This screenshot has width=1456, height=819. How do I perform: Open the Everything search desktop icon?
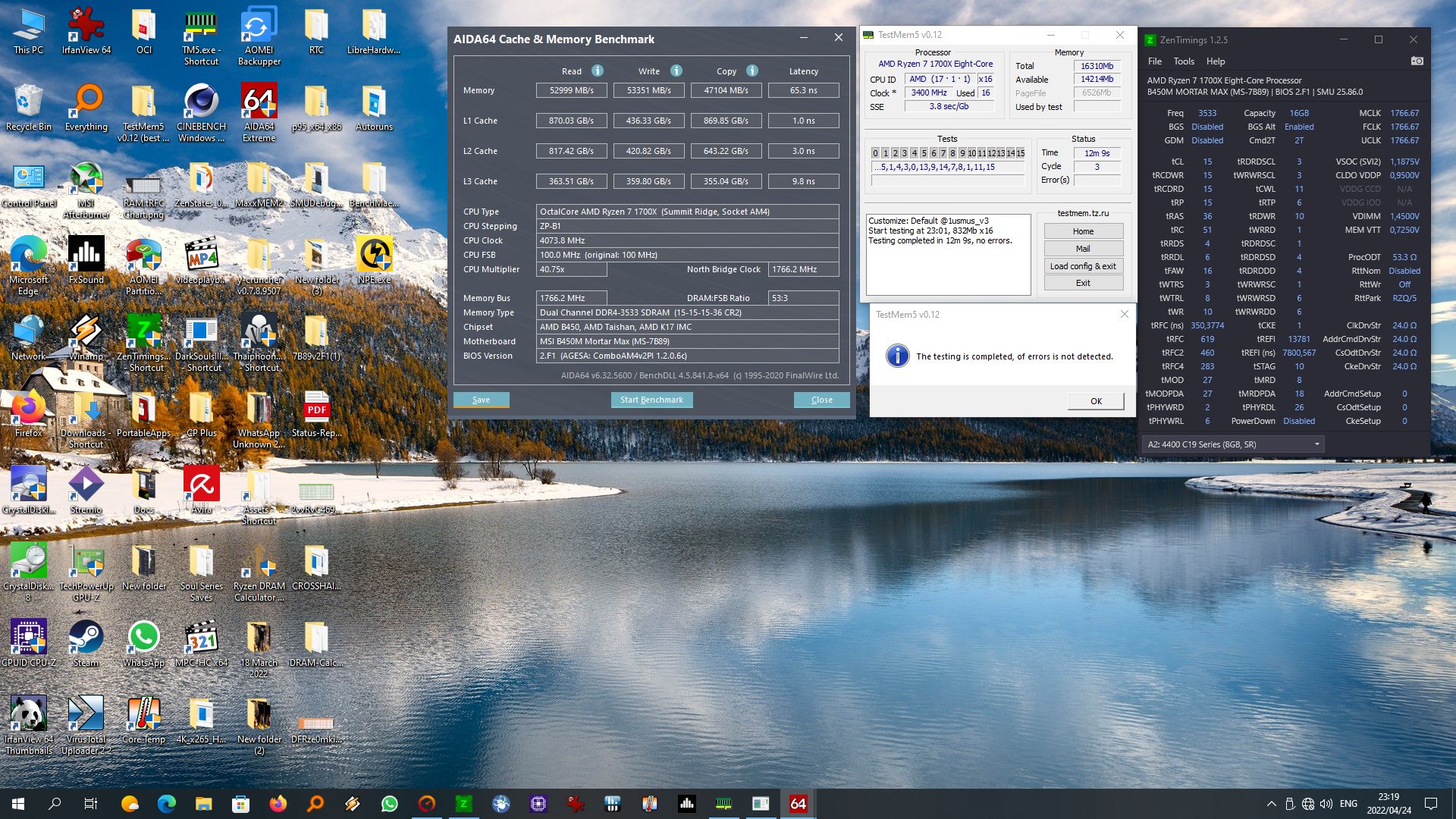coord(86,108)
